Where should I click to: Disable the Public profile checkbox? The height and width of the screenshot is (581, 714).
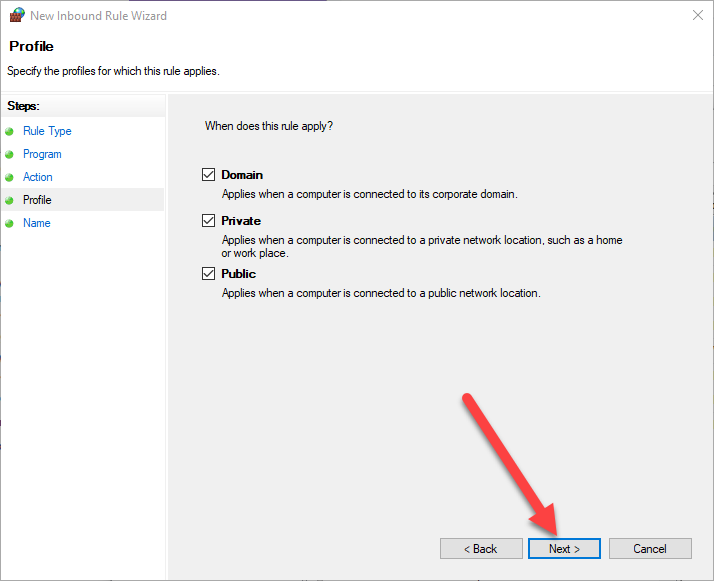[209, 274]
